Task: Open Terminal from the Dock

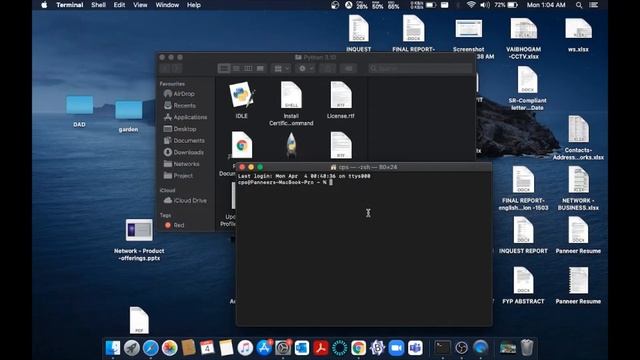Action: tap(442, 348)
